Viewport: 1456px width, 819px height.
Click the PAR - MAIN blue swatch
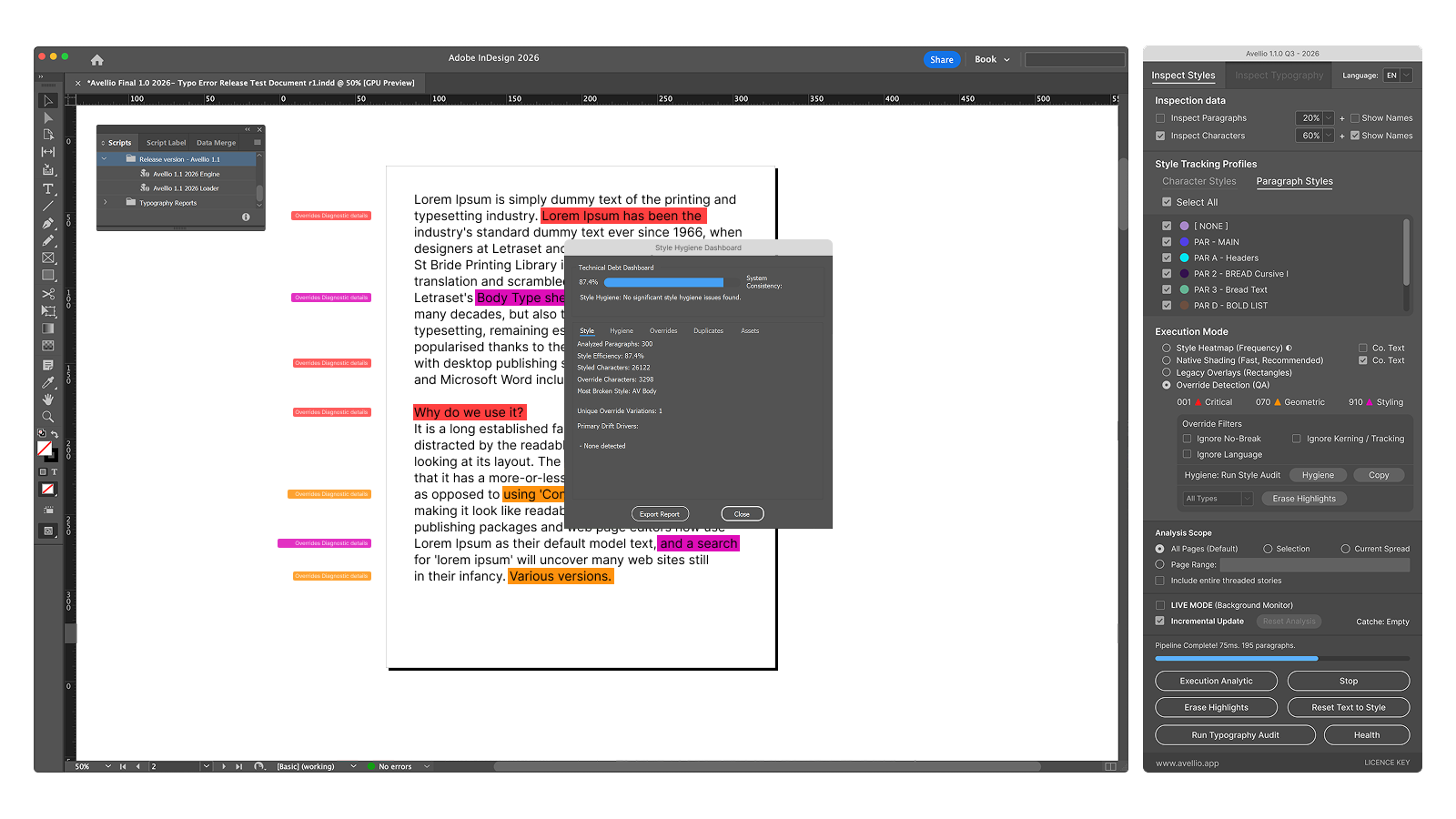pyautogui.click(x=1184, y=242)
